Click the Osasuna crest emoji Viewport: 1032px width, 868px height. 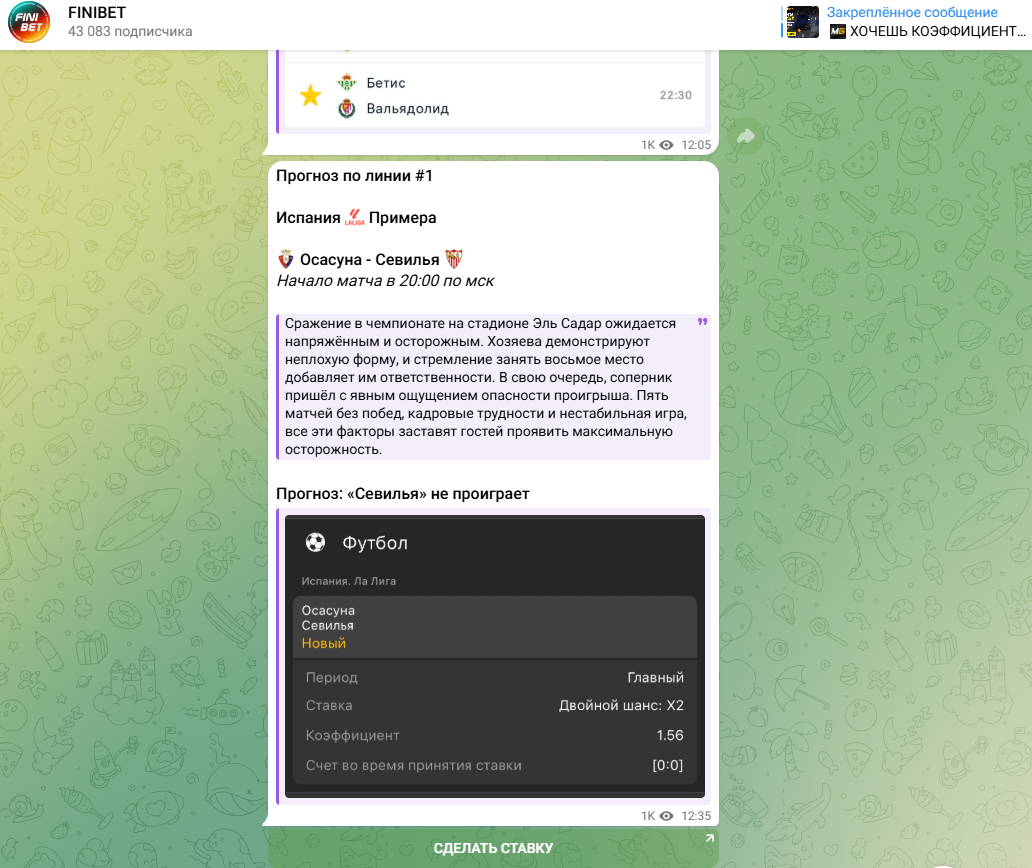point(286,260)
